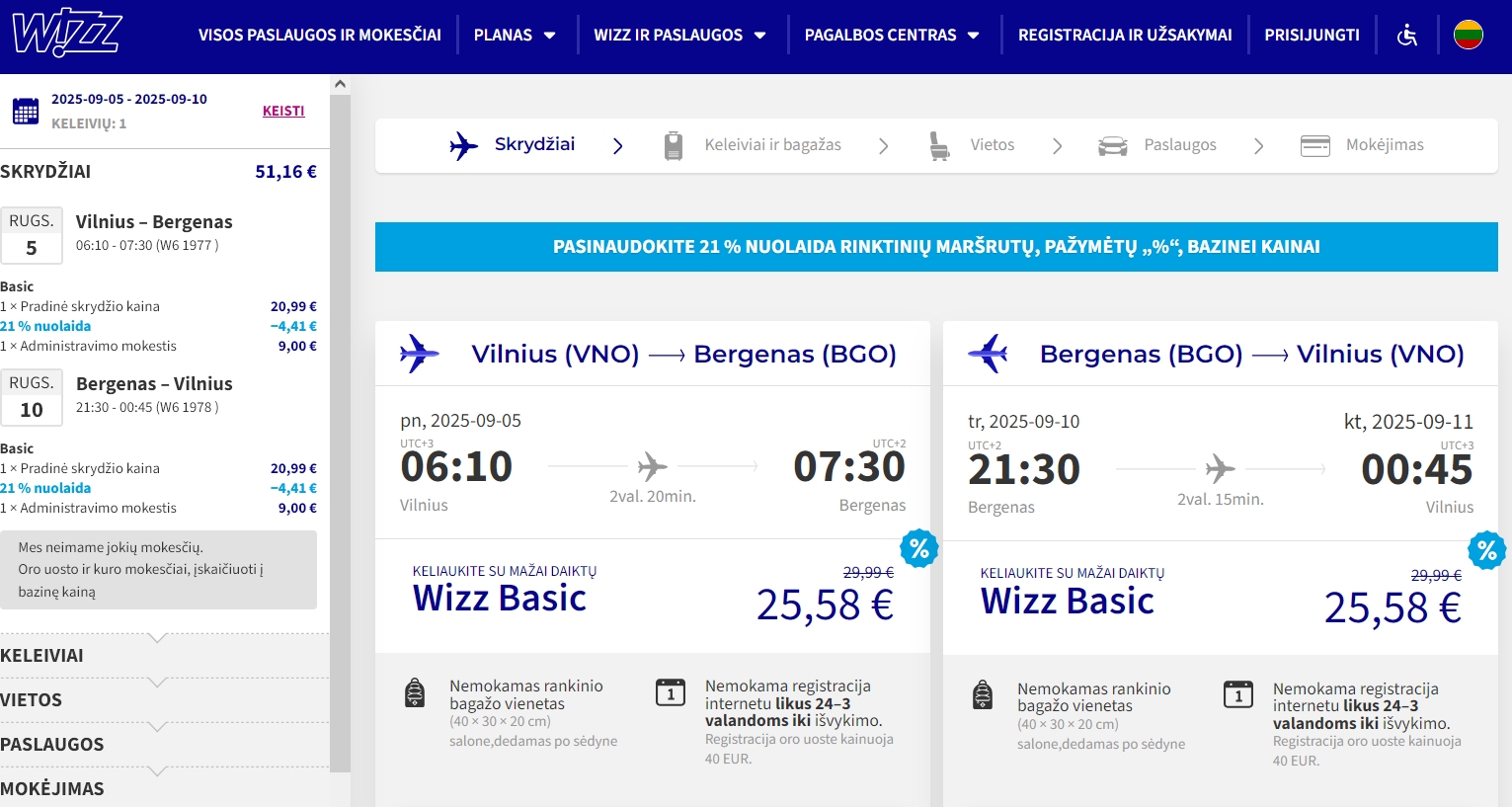Screen dimensions: 1512x807
Task: Click plane icon between 21:30 and 00:45
Action: [1221, 468]
